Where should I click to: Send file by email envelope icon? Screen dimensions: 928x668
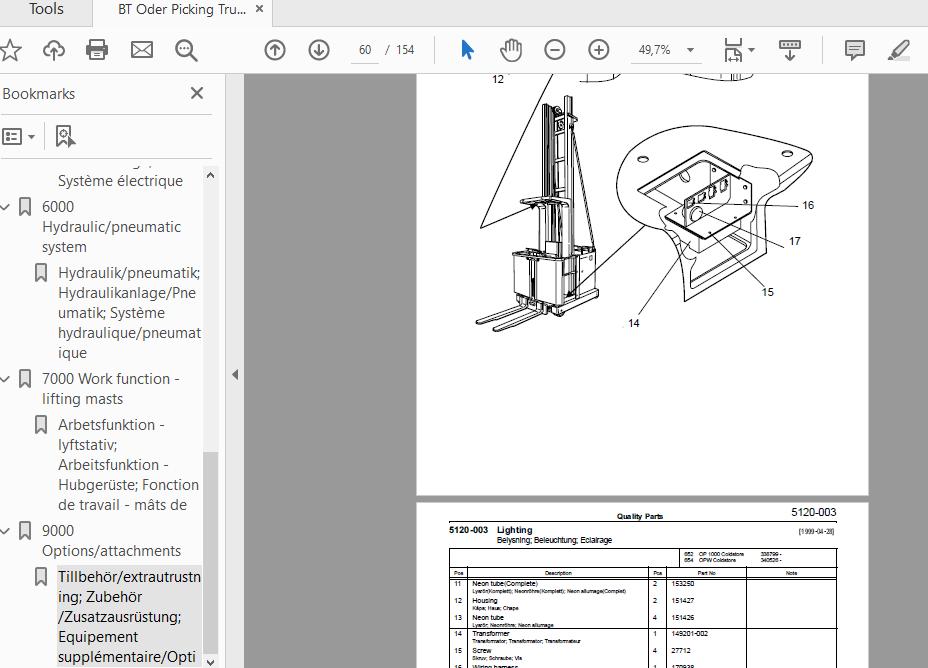click(x=141, y=50)
